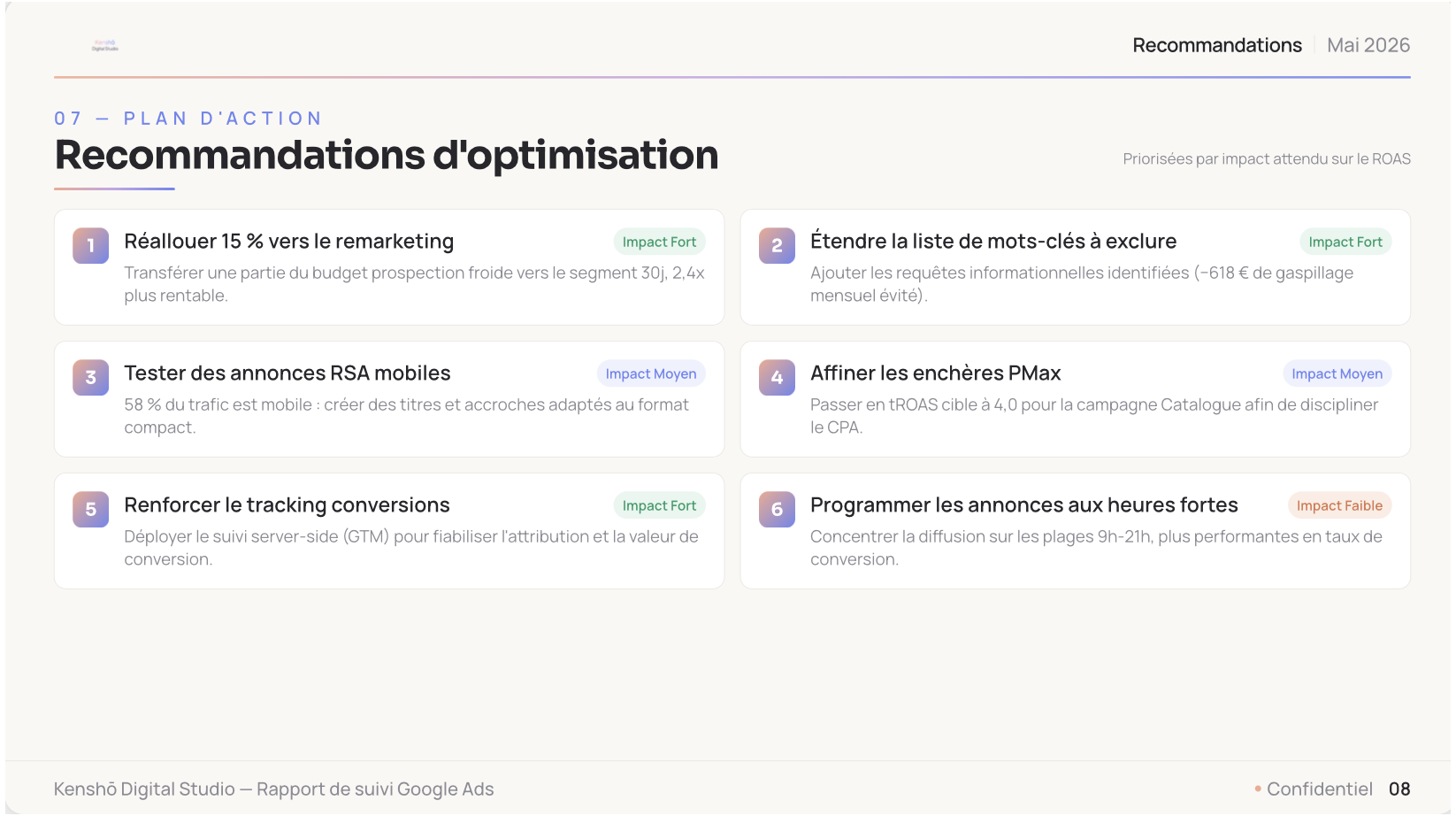
Task: Click heading 'Étendre la liste de mots-clés à exclure'
Action: (993, 242)
